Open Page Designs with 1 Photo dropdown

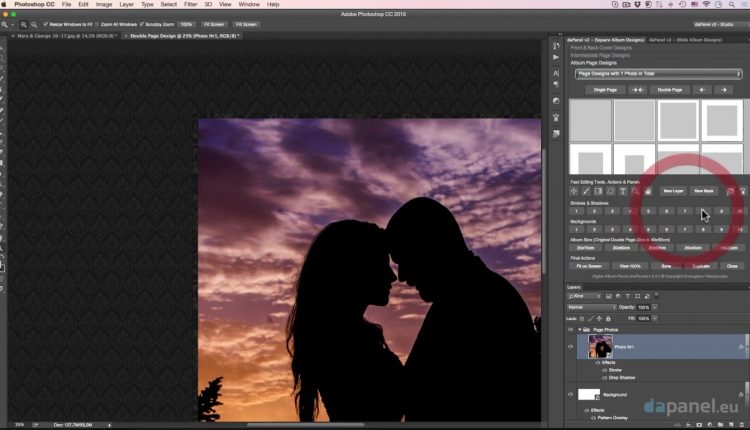(658, 74)
